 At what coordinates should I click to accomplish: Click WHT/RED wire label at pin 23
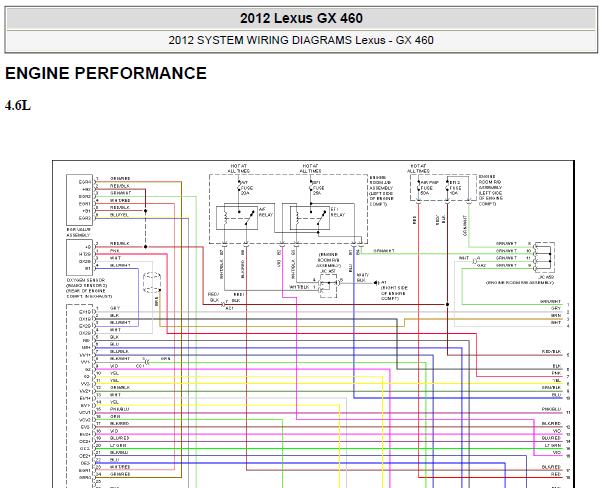[120, 467]
